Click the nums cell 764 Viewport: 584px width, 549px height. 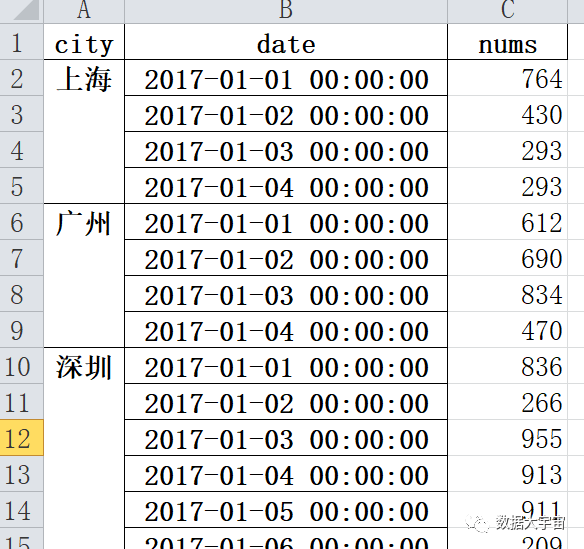tap(507, 78)
